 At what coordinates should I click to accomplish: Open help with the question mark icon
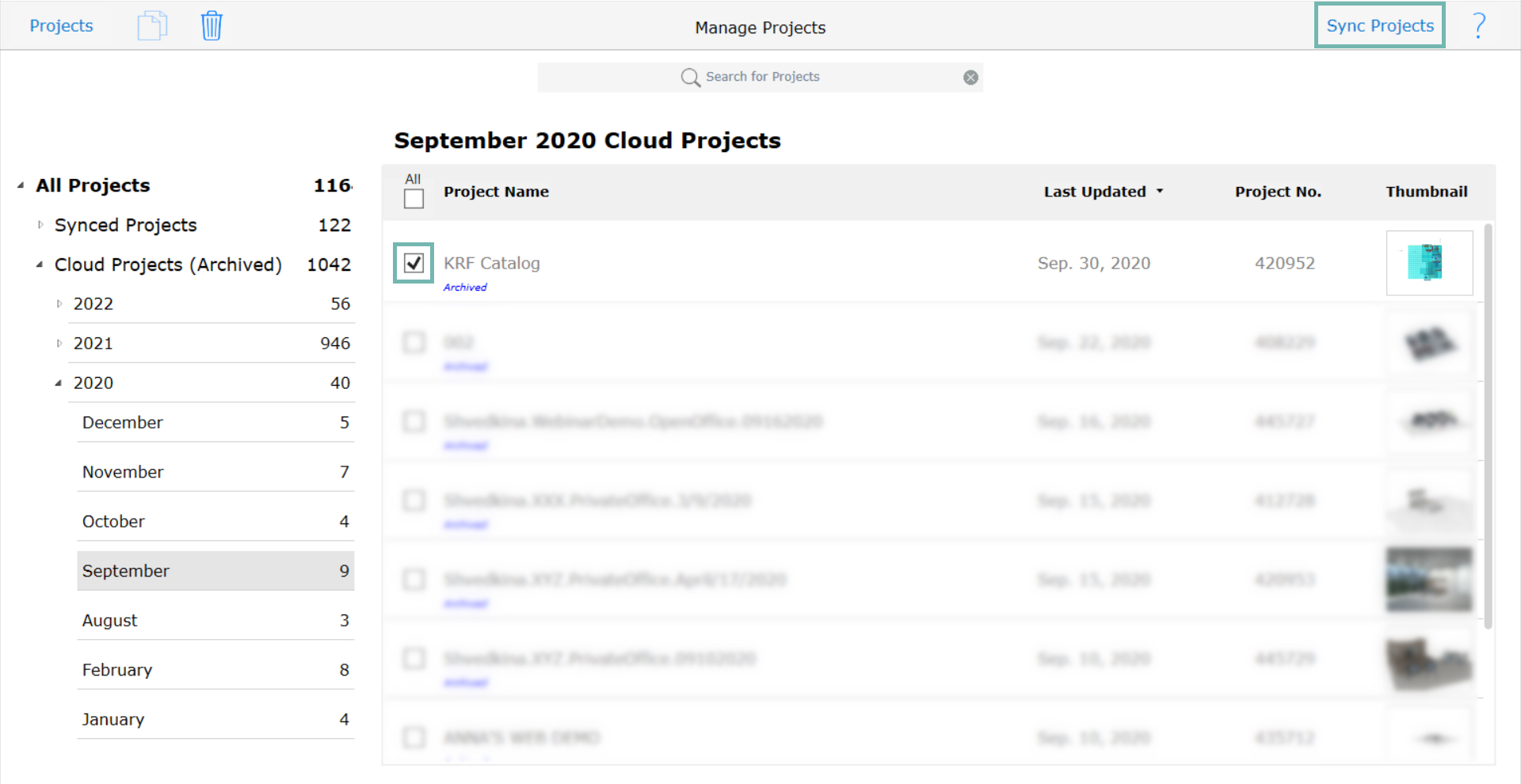[1478, 26]
